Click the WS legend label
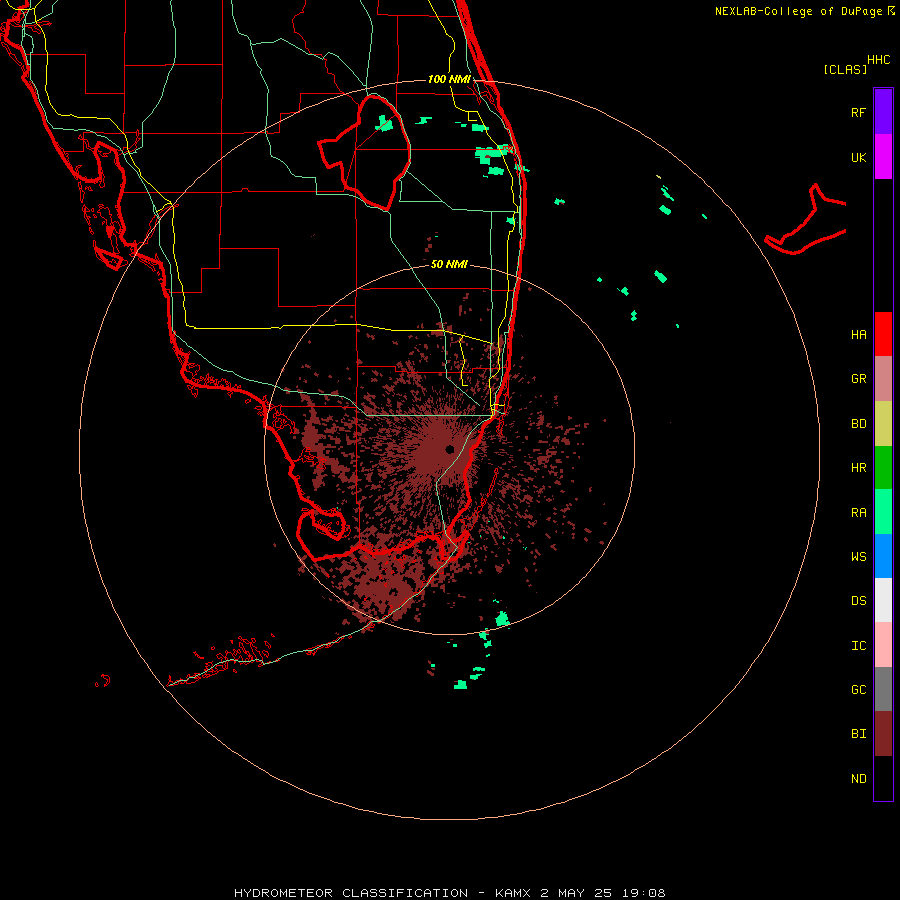The image size is (900, 900). pyautogui.click(x=858, y=556)
